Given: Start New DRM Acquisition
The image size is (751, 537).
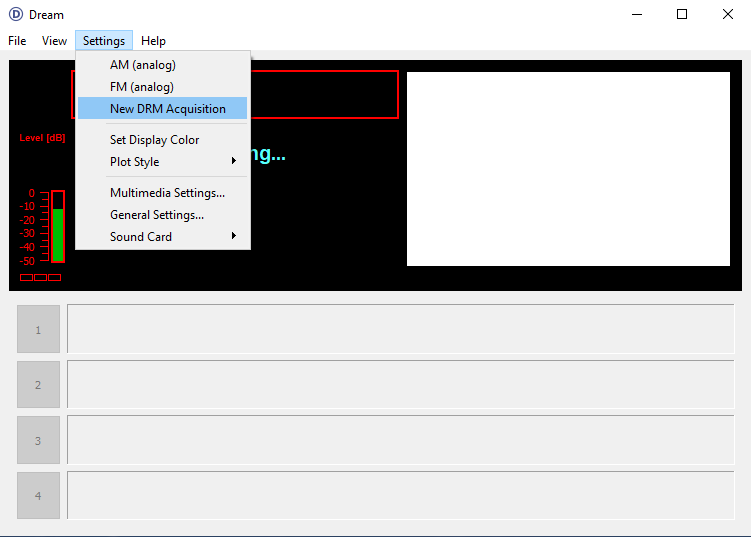Looking at the screenshot, I should [167, 109].
